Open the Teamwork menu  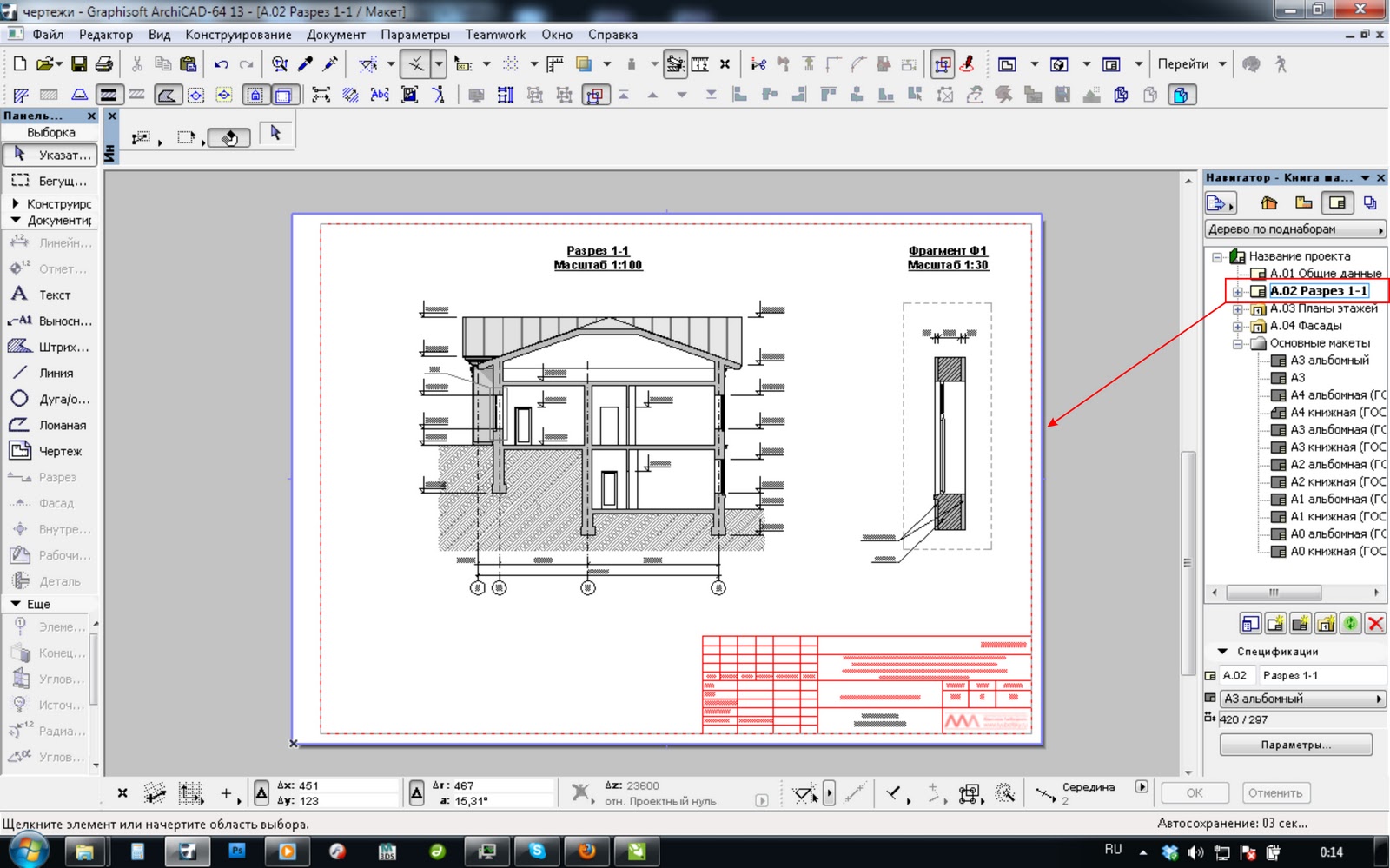click(495, 35)
